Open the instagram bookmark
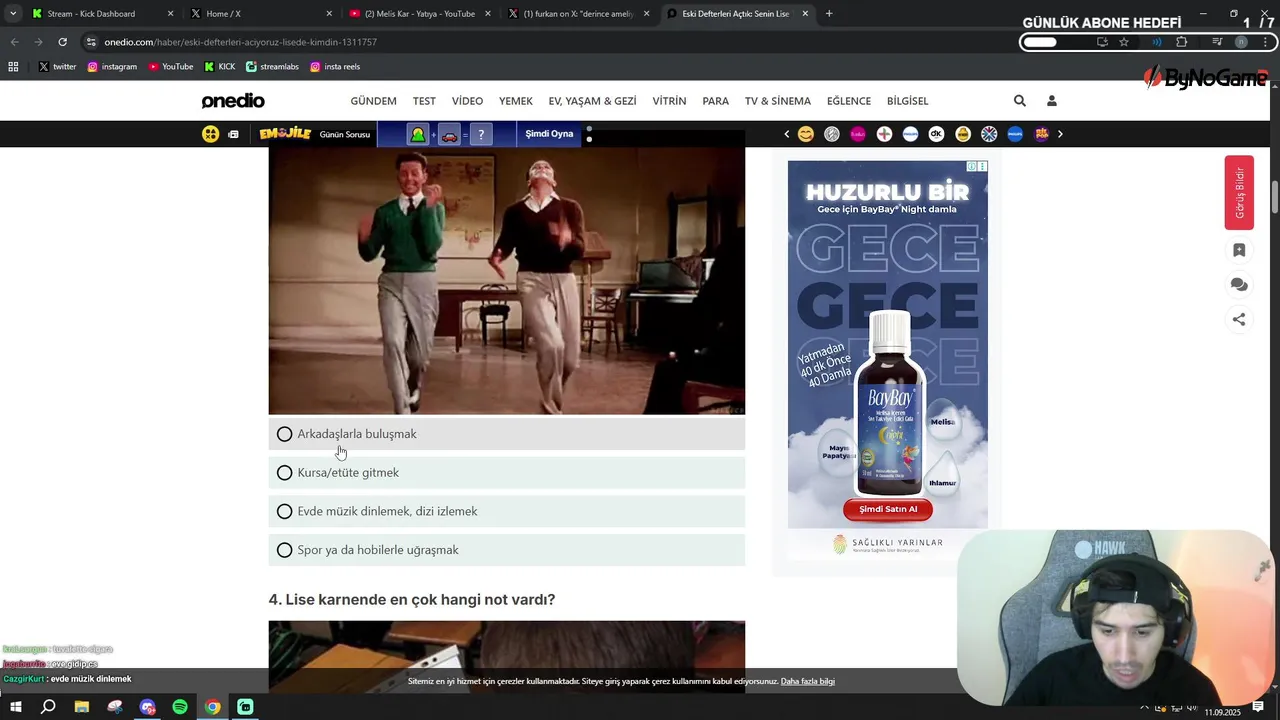The width and height of the screenshot is (1280, 720). click(112, 67)
